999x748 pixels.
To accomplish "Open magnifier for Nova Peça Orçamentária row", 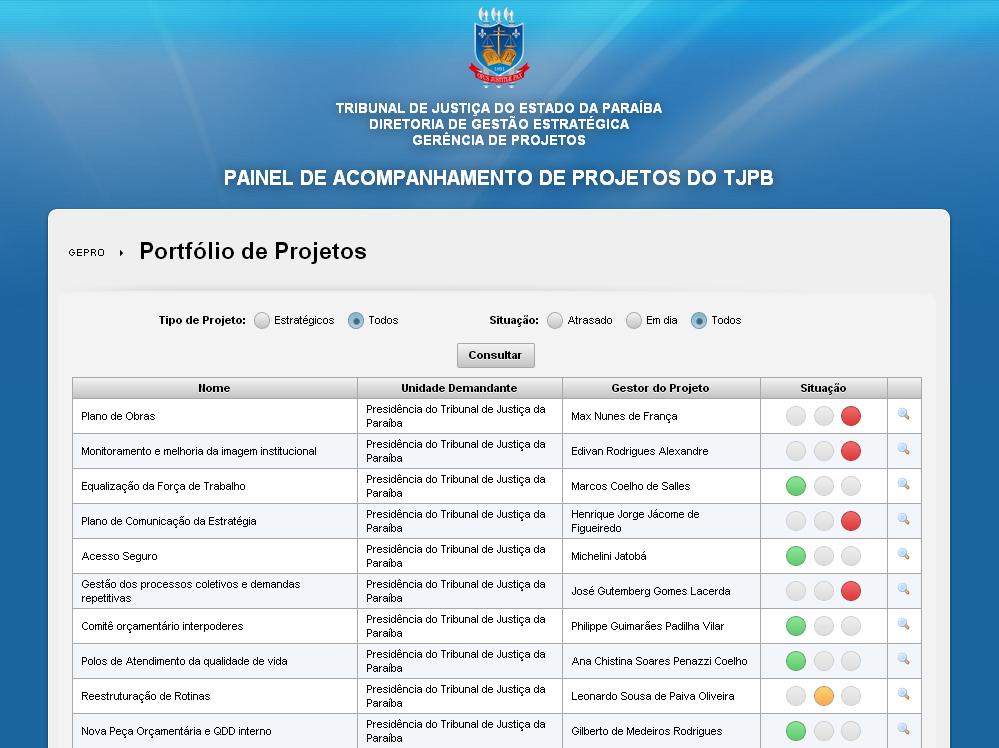I will point(903,730).
